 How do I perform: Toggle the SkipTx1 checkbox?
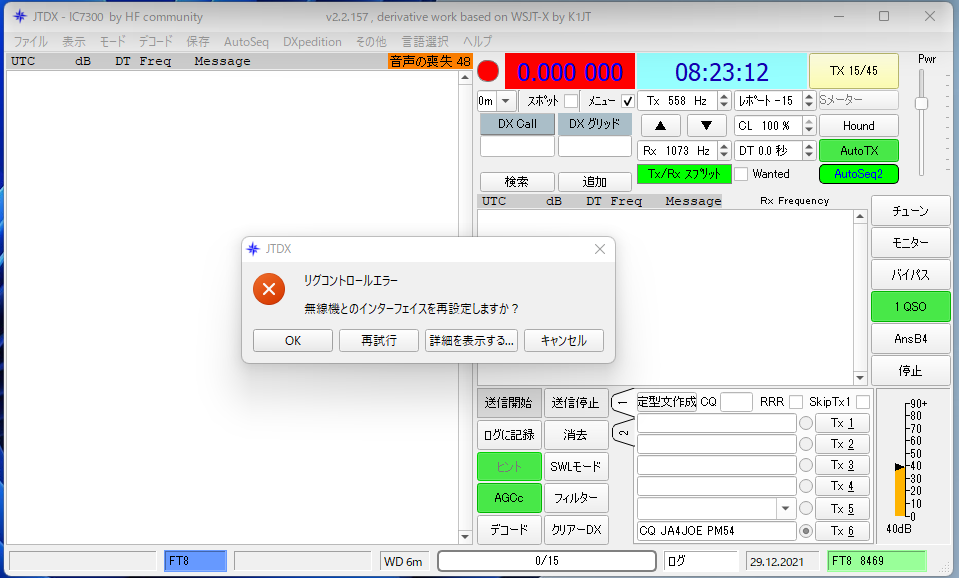(863, 402)
